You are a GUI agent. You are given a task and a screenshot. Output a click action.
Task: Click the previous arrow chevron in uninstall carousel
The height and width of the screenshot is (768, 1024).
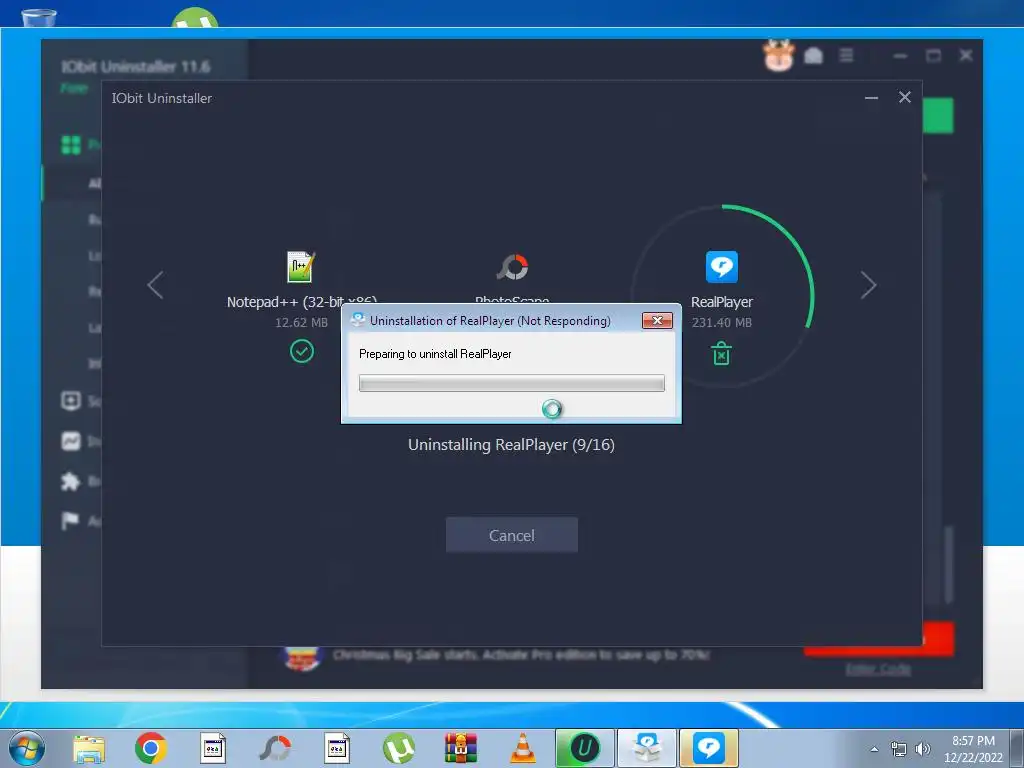point(155,285)
